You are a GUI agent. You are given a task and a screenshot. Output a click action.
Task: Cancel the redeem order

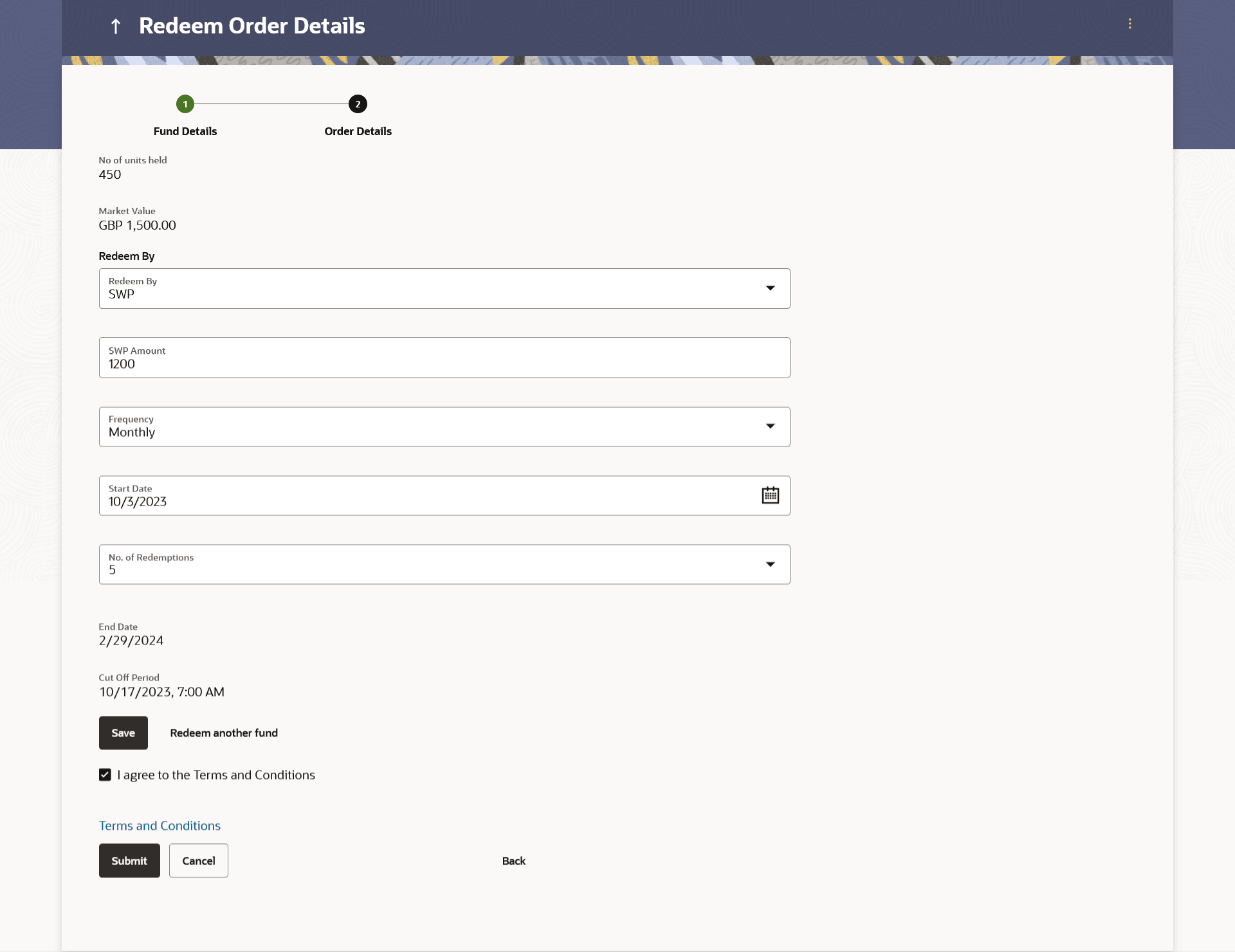tap(198, 861)
